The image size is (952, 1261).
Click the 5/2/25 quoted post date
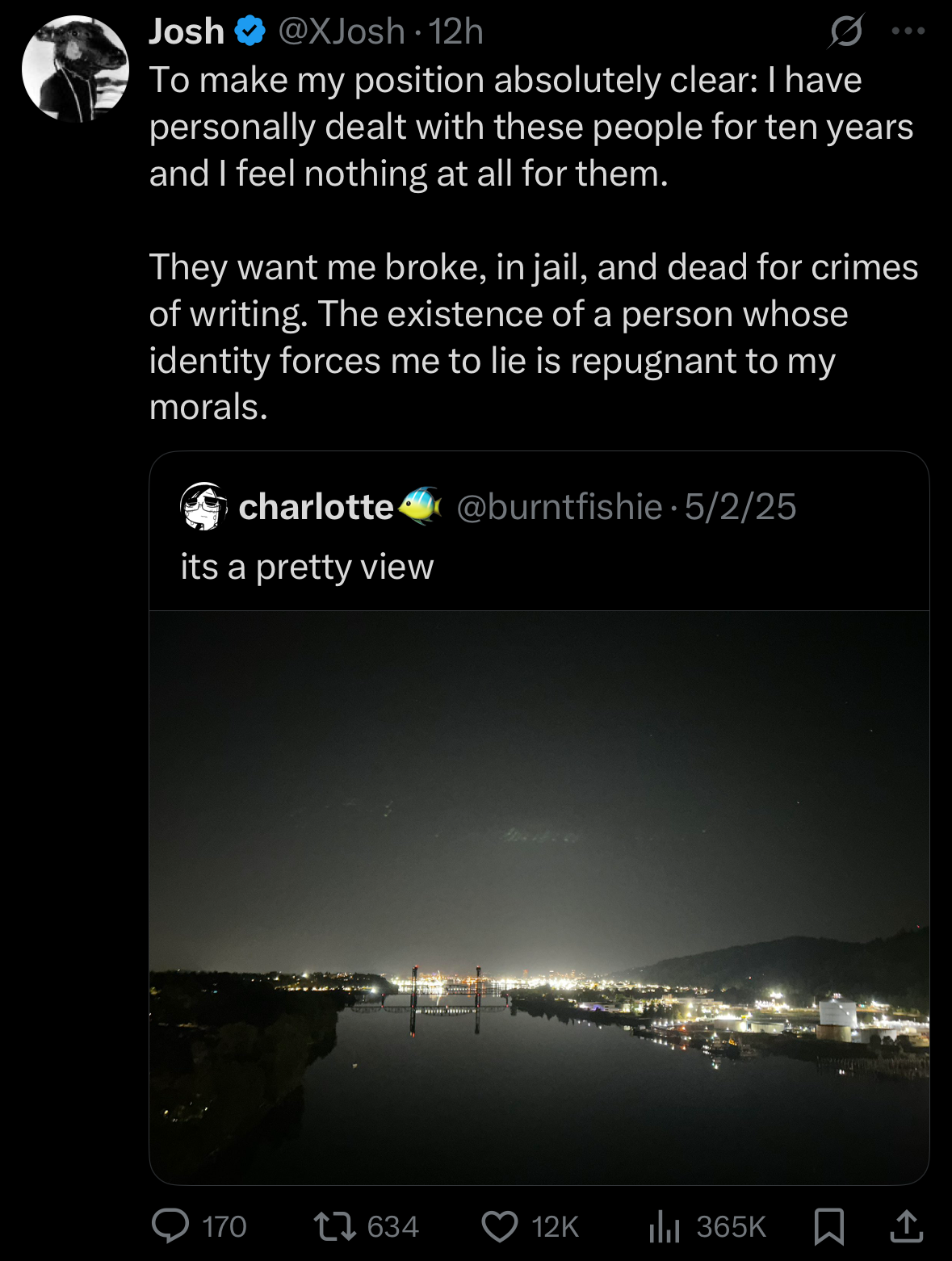coord(740,507)
